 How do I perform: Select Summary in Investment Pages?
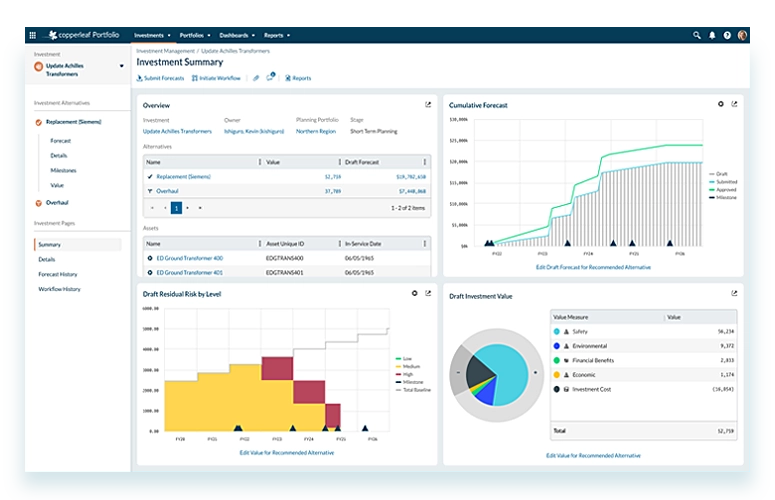[78, 245]
